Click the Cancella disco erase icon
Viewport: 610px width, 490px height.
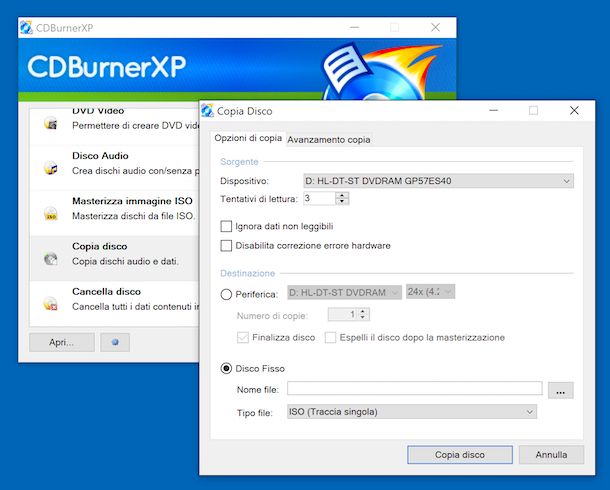point(51,304)
